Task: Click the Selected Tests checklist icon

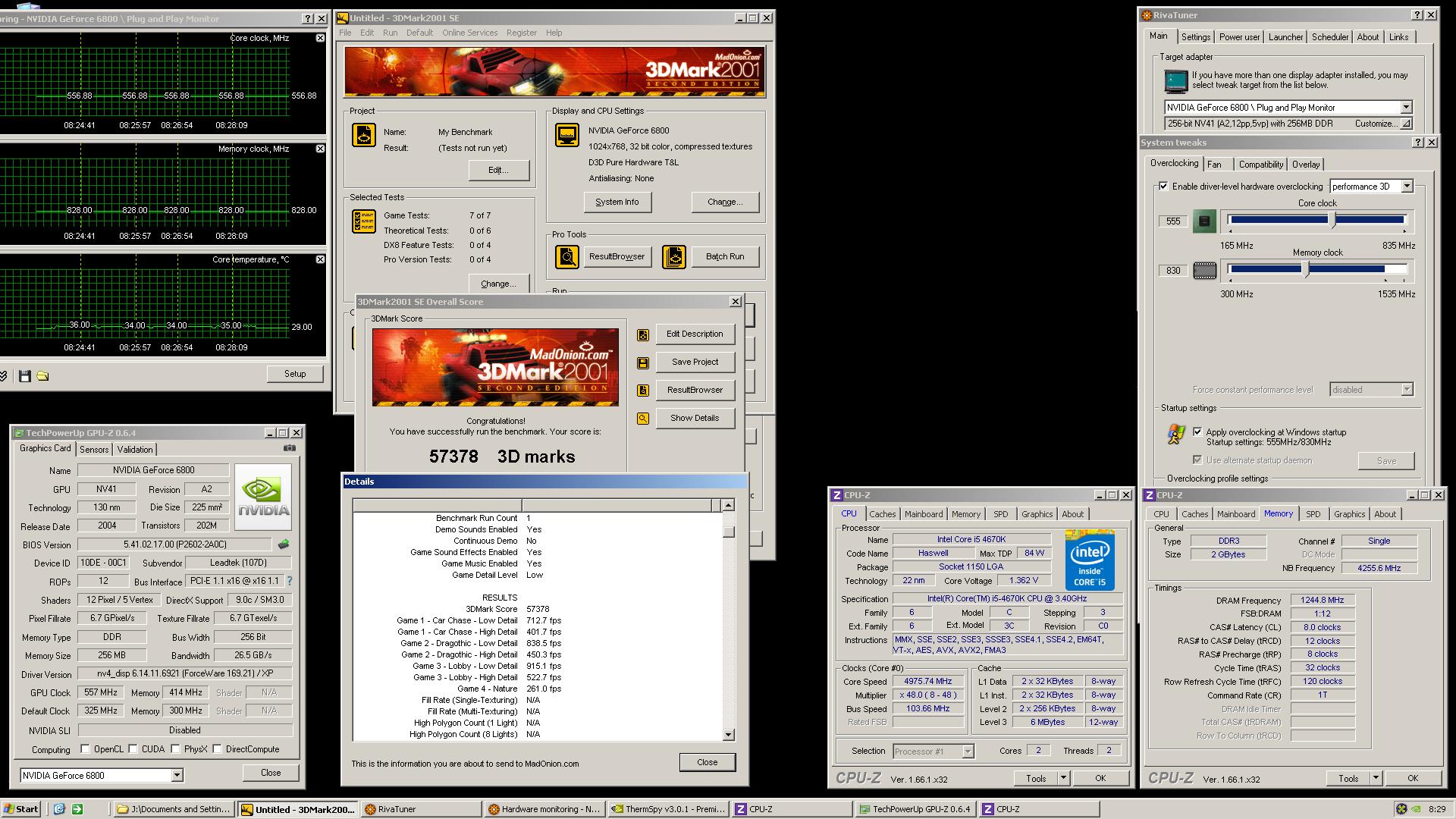Action: (364, 221)
